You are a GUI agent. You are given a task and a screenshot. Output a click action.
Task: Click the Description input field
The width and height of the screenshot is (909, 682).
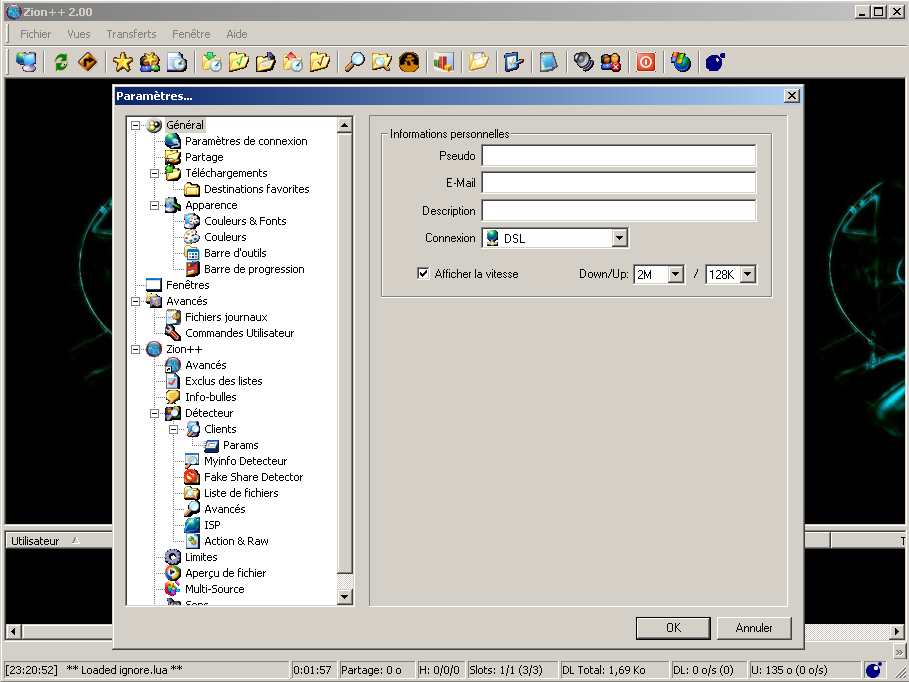coord(619,211)
